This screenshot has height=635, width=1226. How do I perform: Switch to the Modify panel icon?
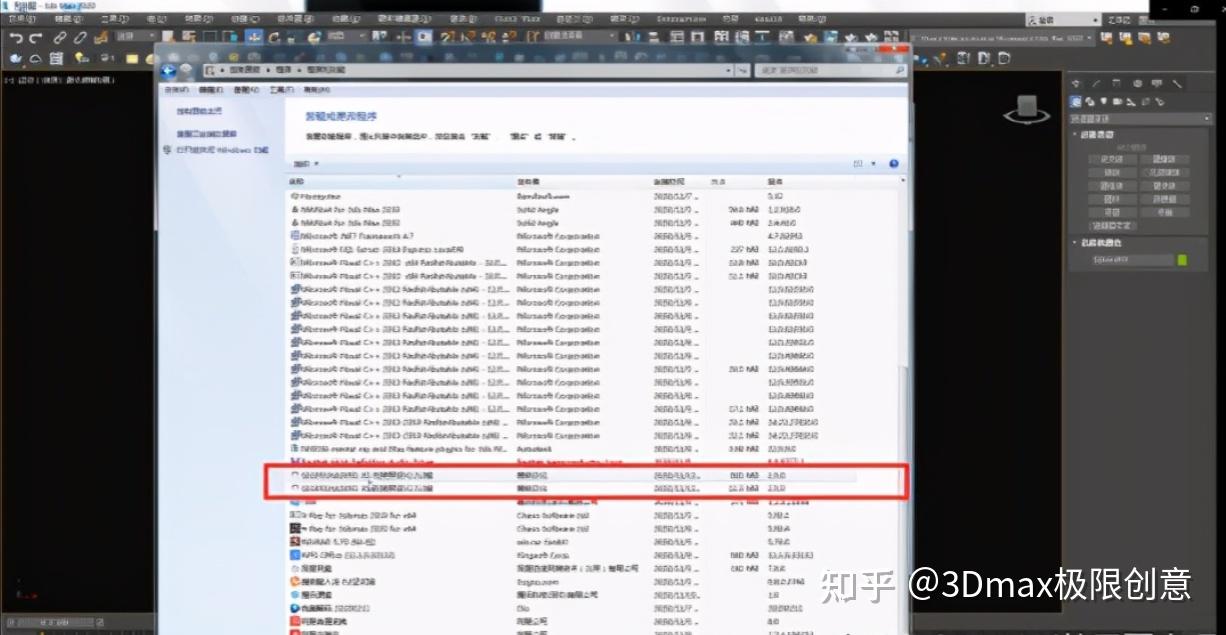pyautogui.click(x=1092, y=83)
